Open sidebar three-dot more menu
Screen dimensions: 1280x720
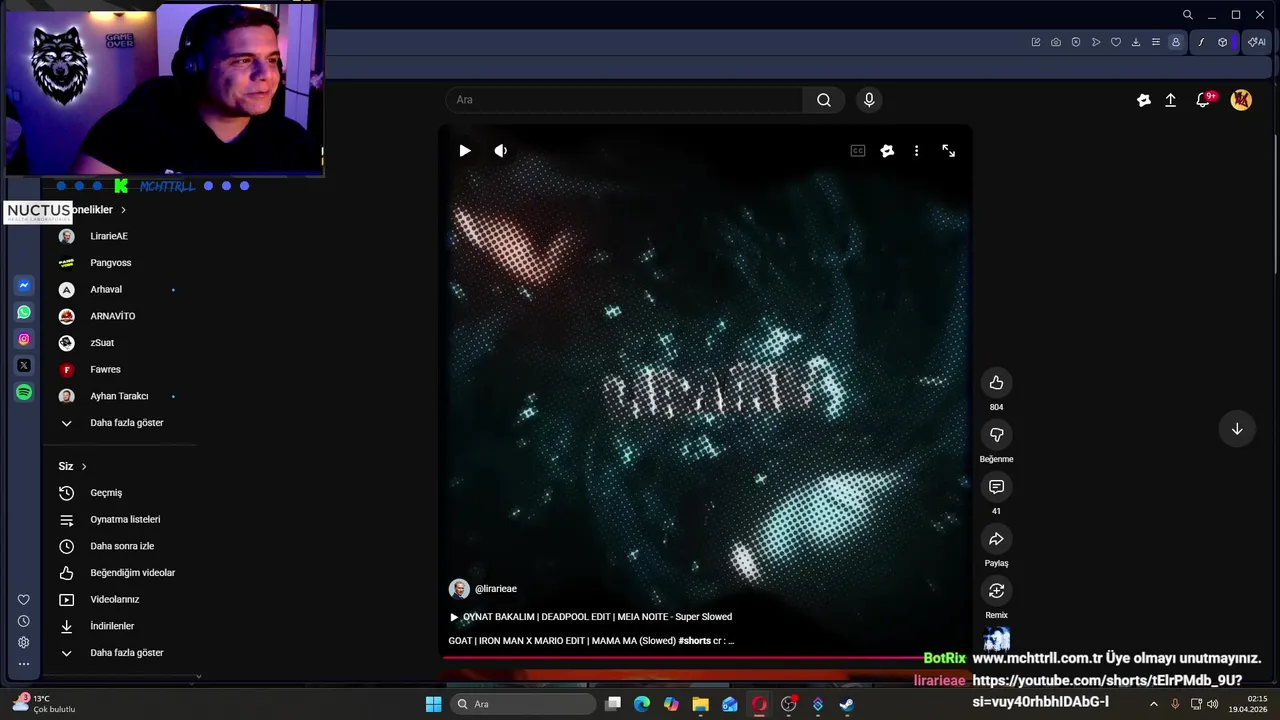pos(24,663)
